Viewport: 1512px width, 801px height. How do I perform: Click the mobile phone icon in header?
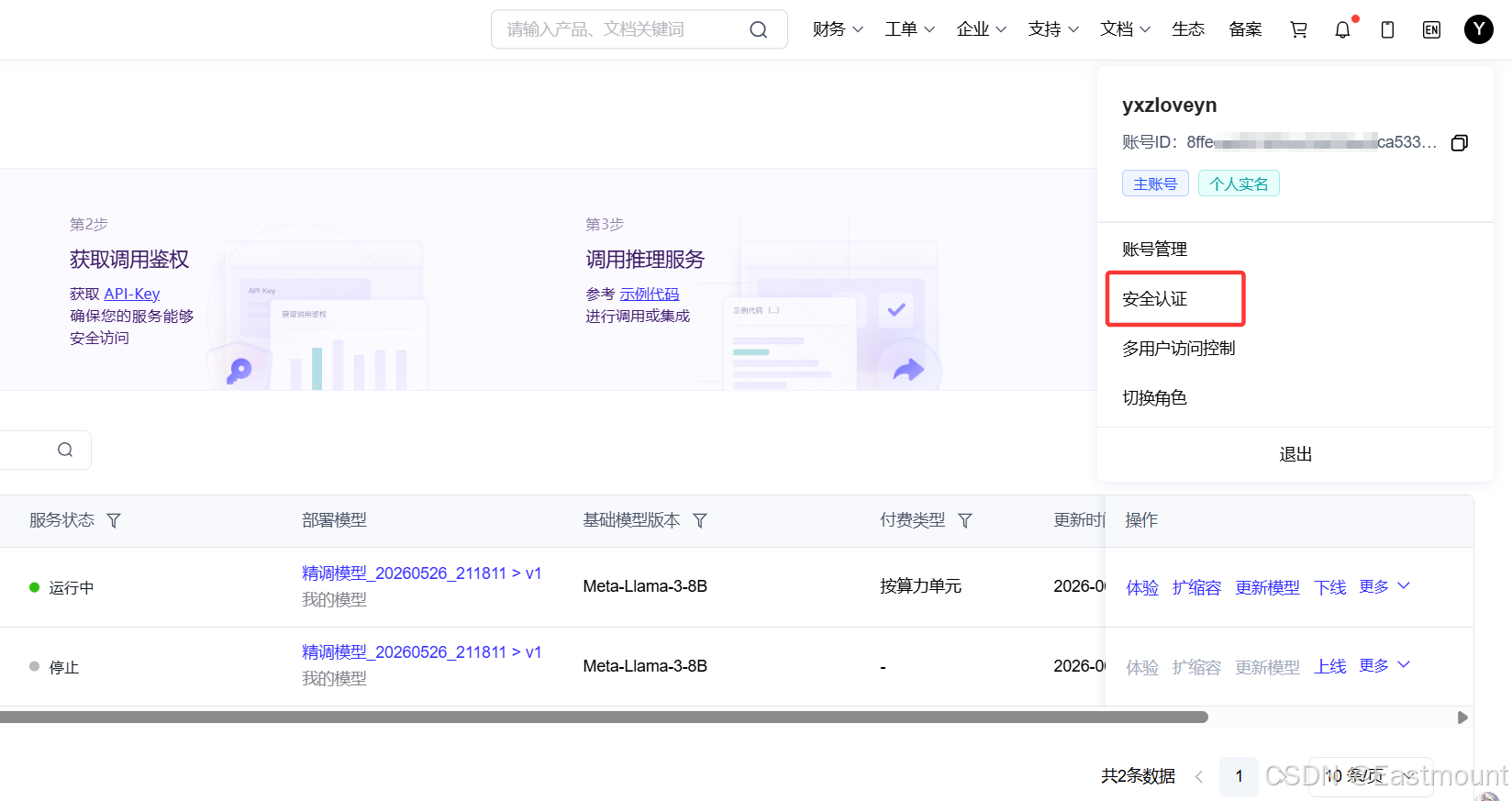(1387, 29)
